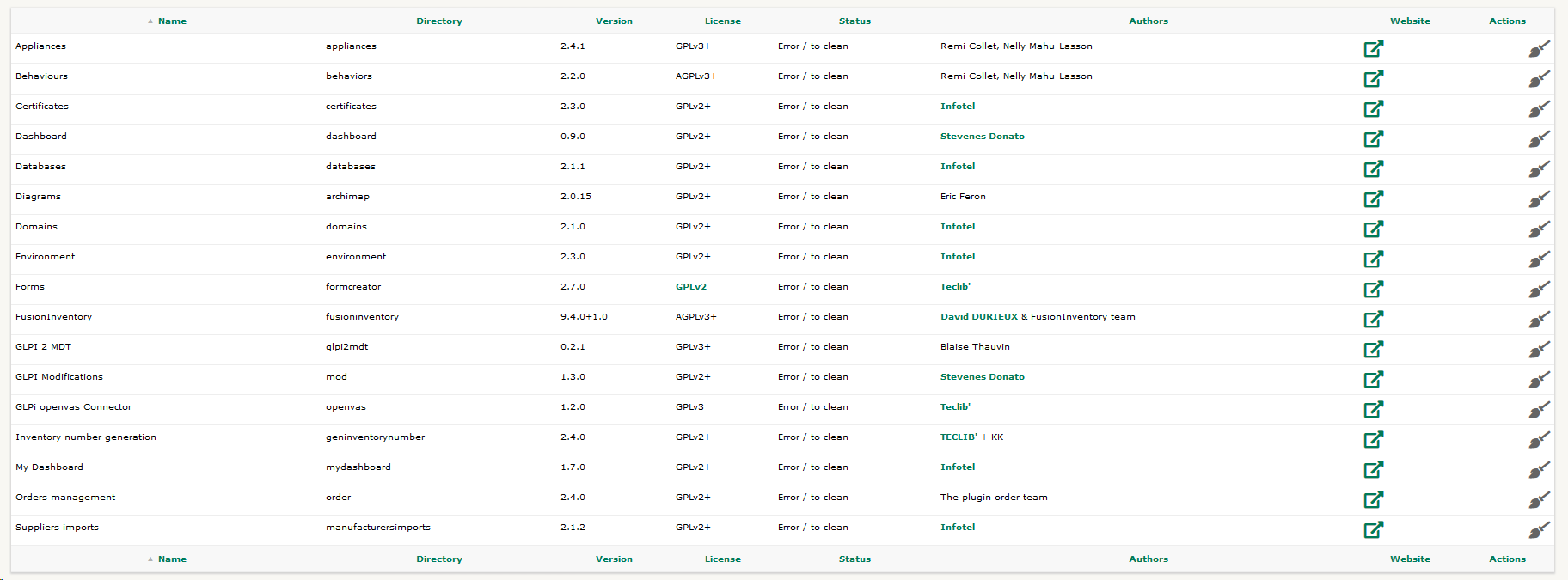Open website link for Behaviours plugin

click(1374, 78)
